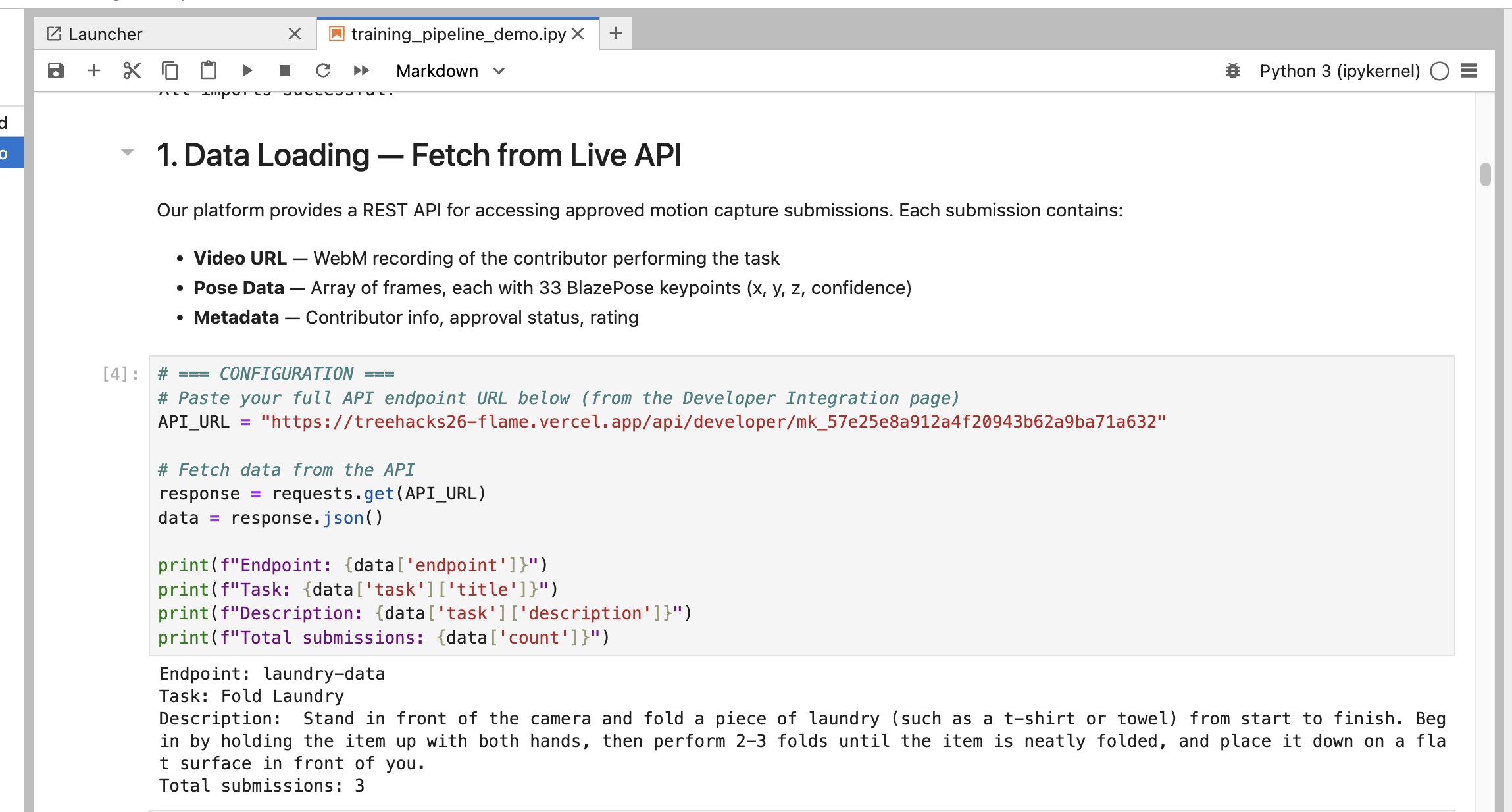The width and height of the screenshot is (1512, 812).
Task: Click the vertical scrollbar thumb
Action: click(x=1485, y=174)
